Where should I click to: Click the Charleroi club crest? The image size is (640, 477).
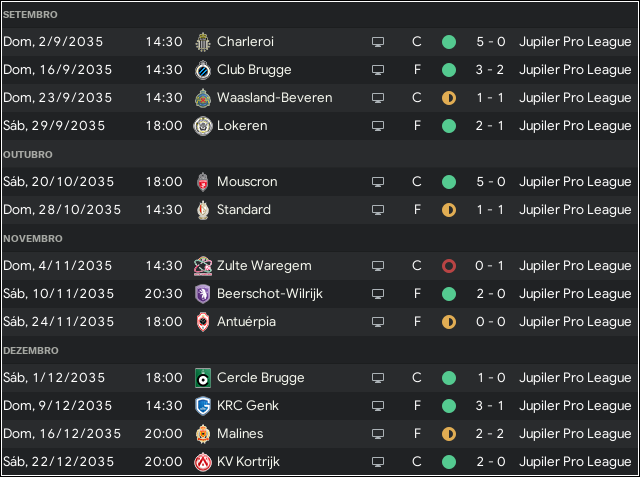click(x=202, y=42)
